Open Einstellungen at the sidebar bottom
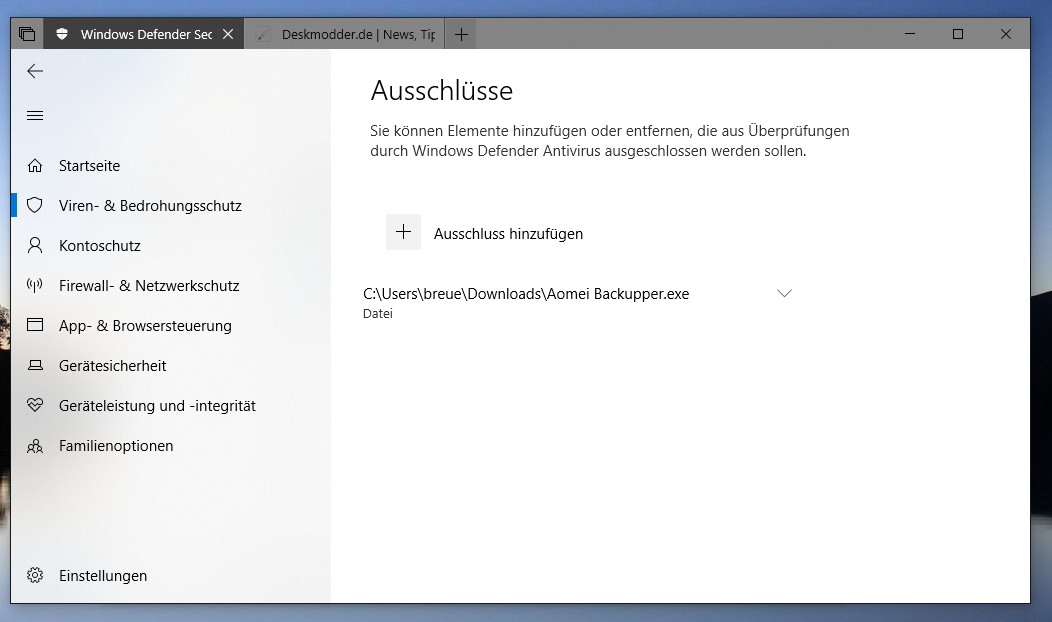 [103, 576]
